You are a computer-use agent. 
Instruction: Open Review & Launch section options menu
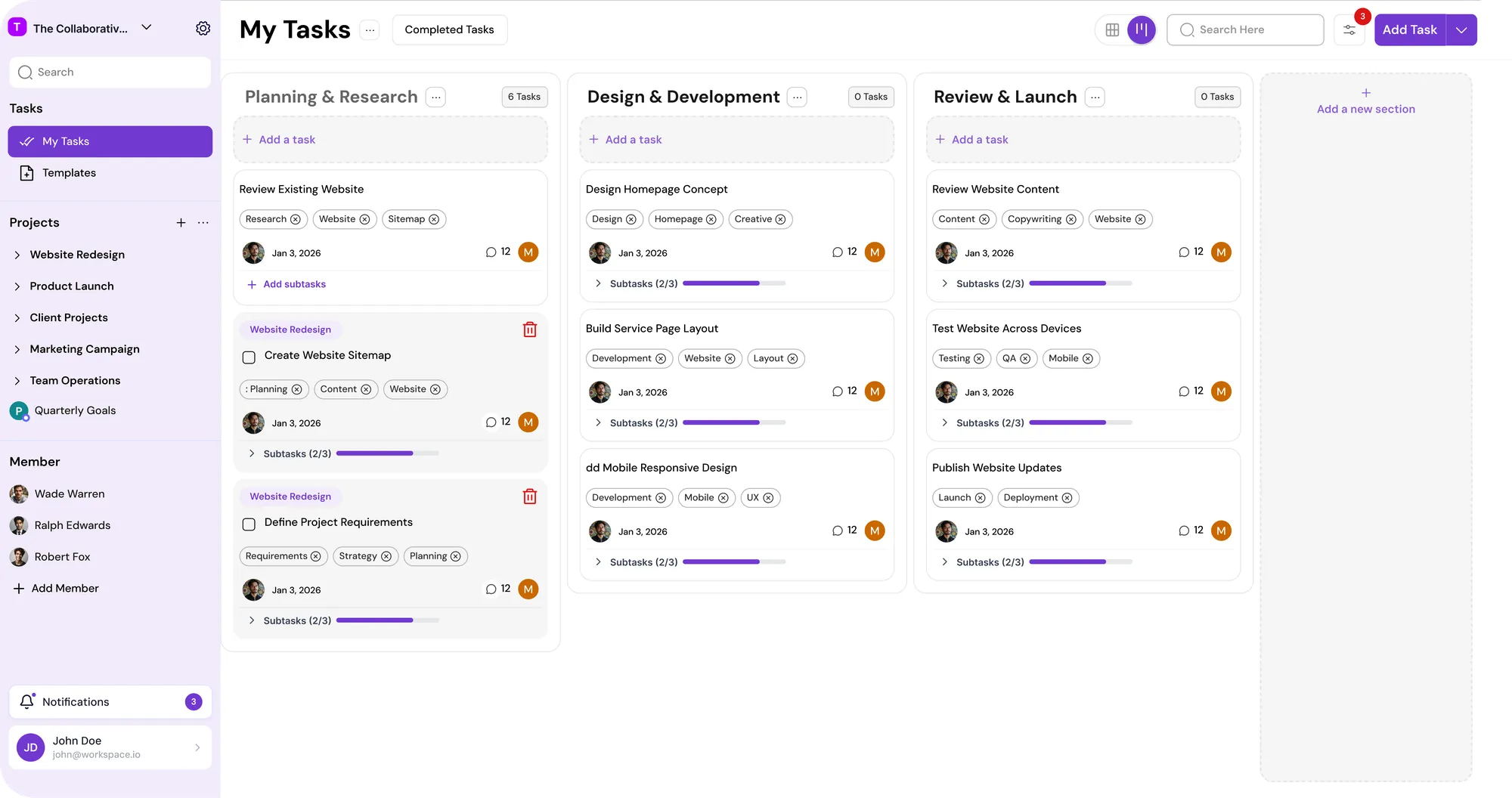click(x=1095, y=97)
